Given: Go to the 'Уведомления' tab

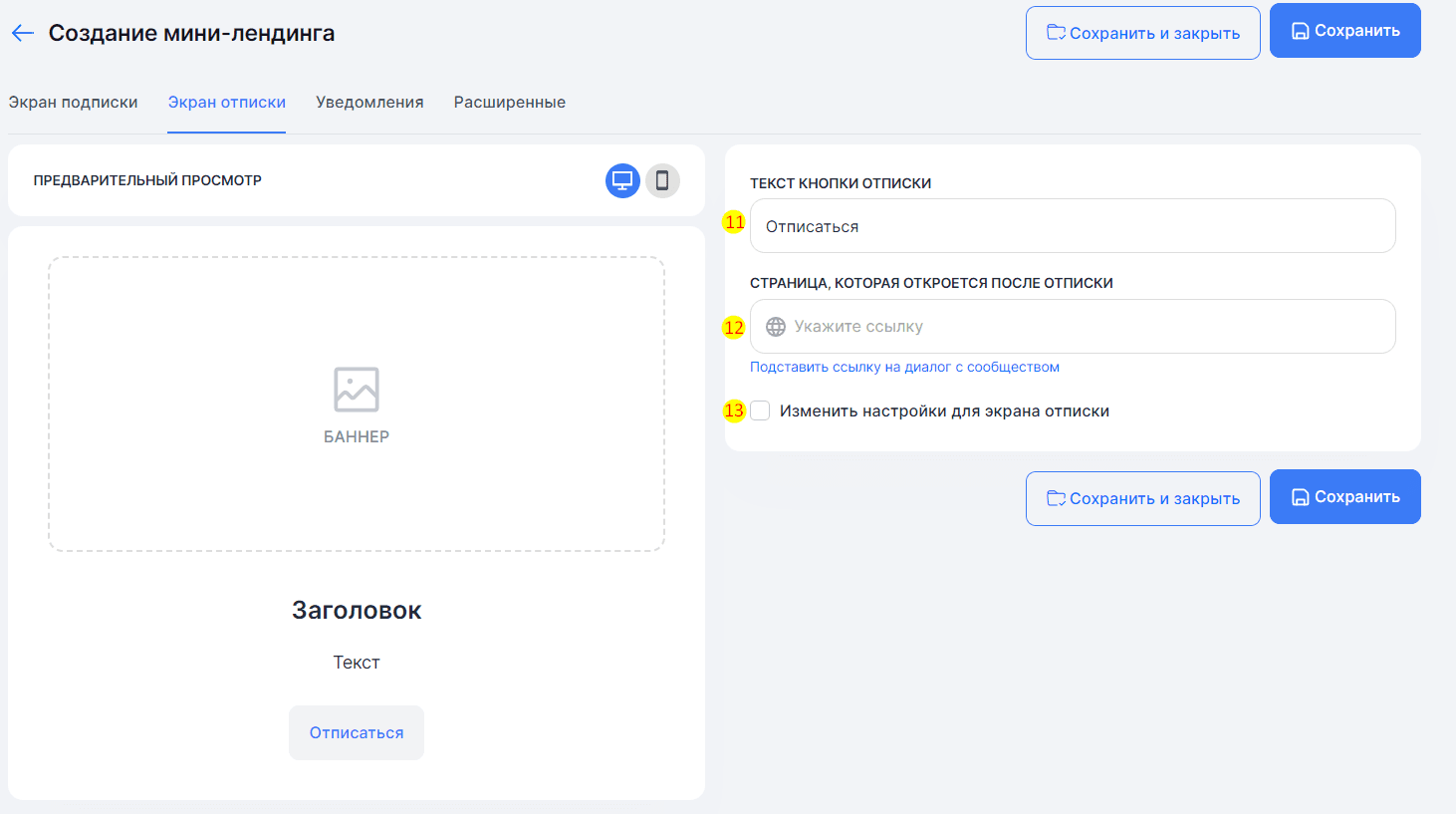Looking at the screenshot, I should coord(369,103).
